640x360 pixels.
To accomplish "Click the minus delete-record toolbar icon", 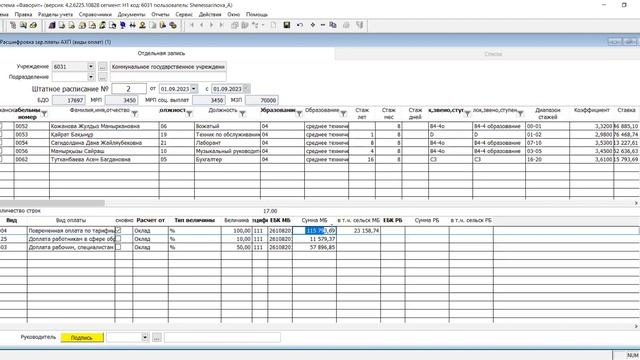I will pos(322,25).
